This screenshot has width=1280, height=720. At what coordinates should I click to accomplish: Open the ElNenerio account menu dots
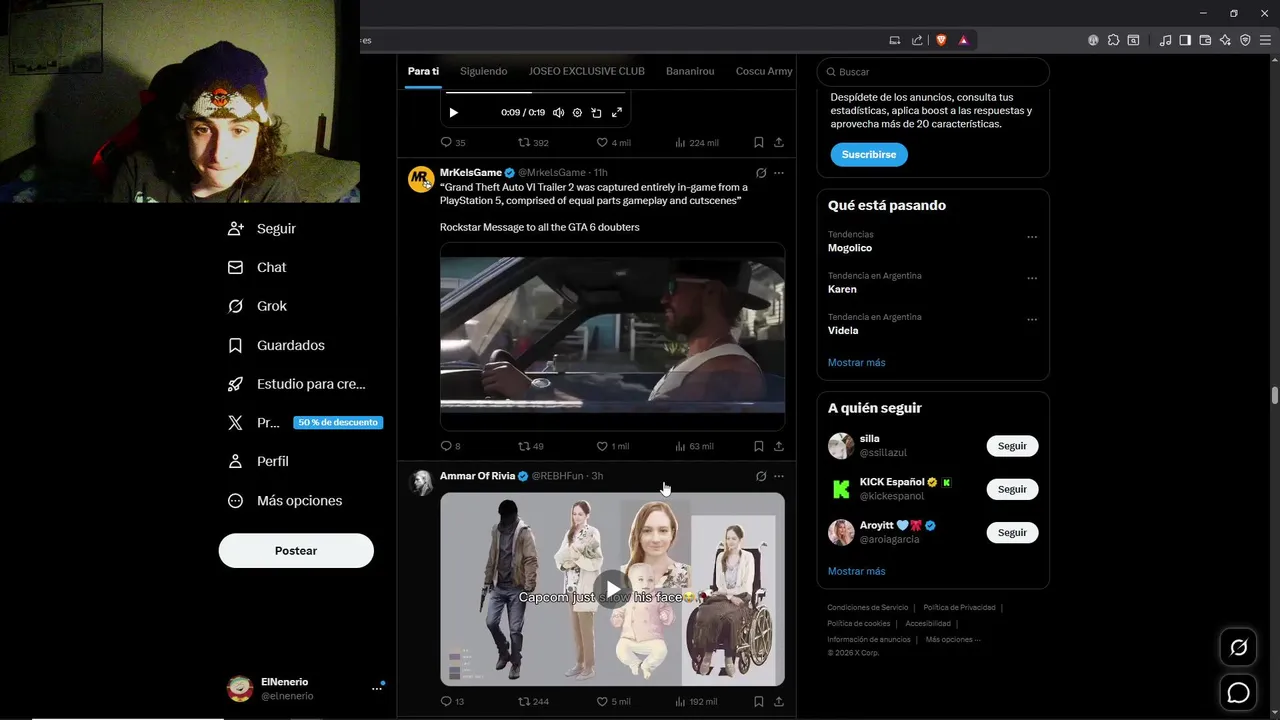pos(376,688)
